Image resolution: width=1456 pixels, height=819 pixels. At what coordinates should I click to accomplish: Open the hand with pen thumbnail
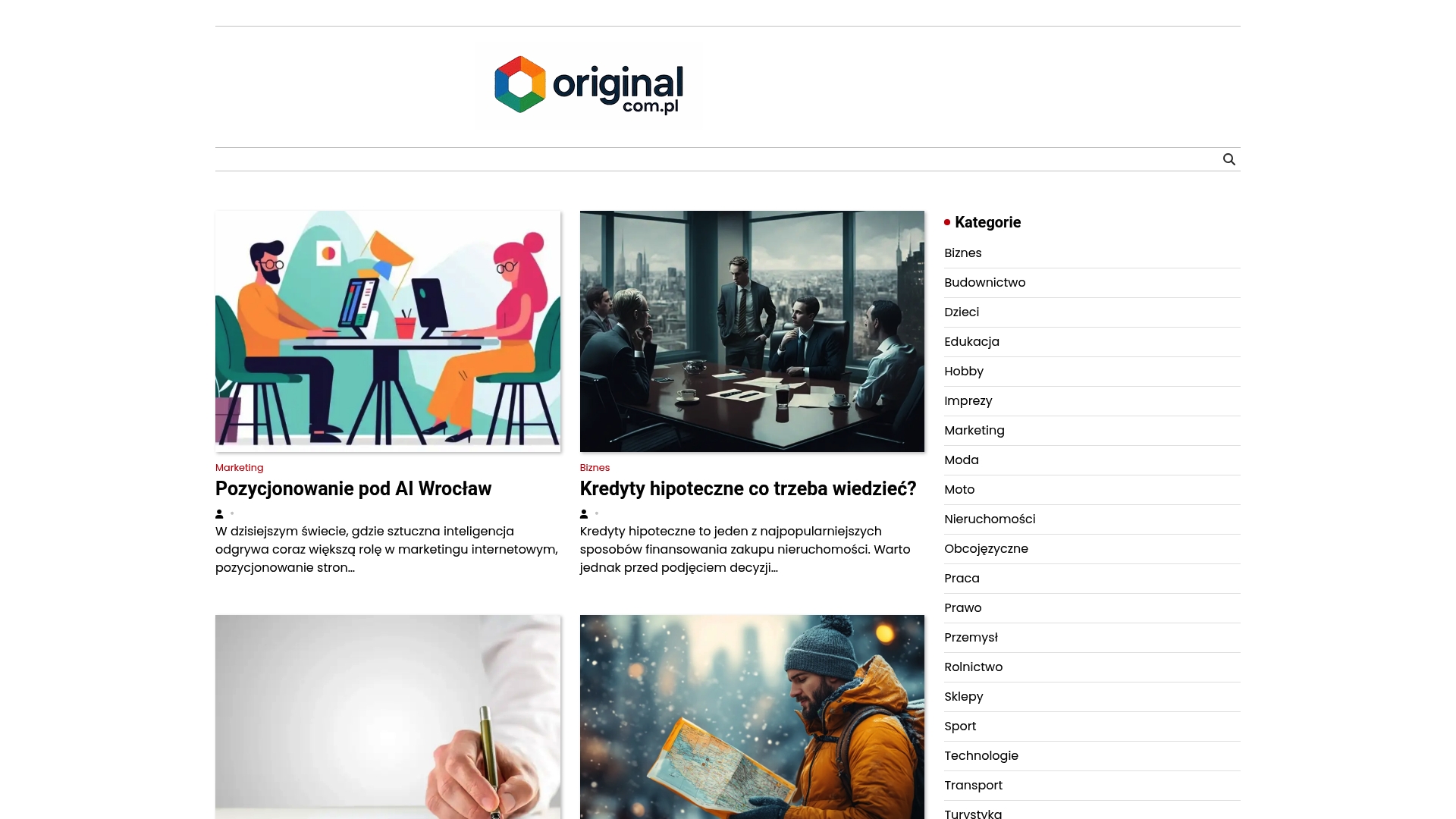388,717
